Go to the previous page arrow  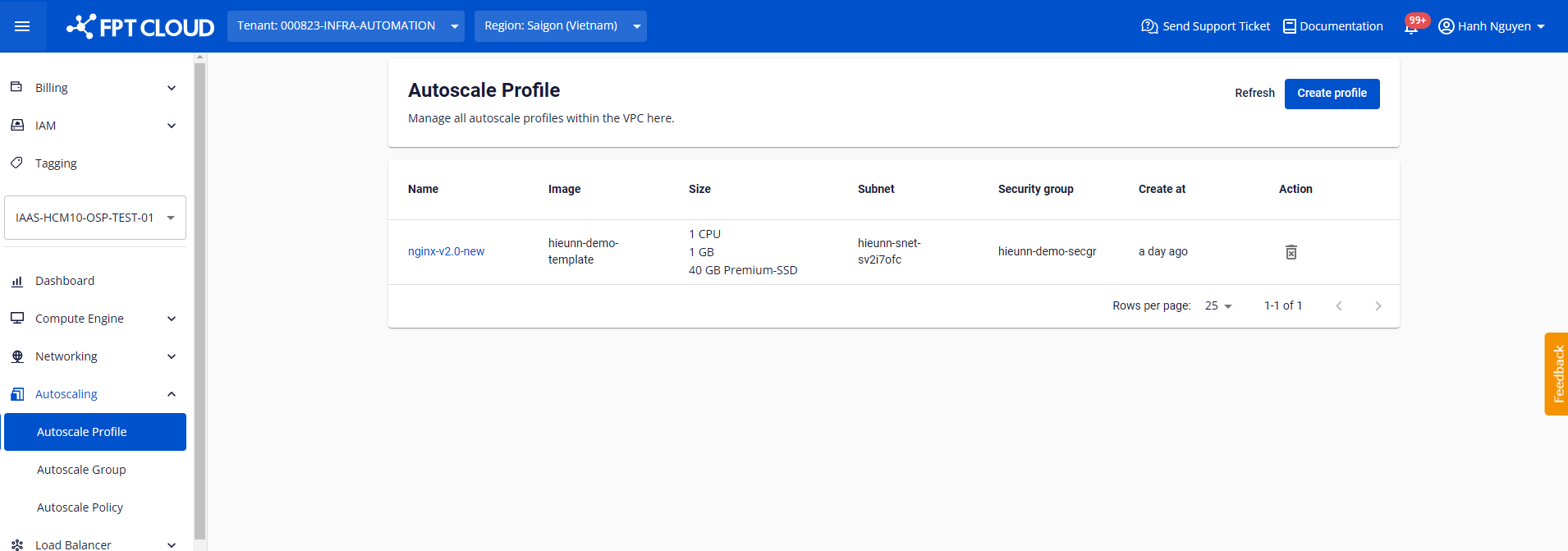coord(1338,306)
